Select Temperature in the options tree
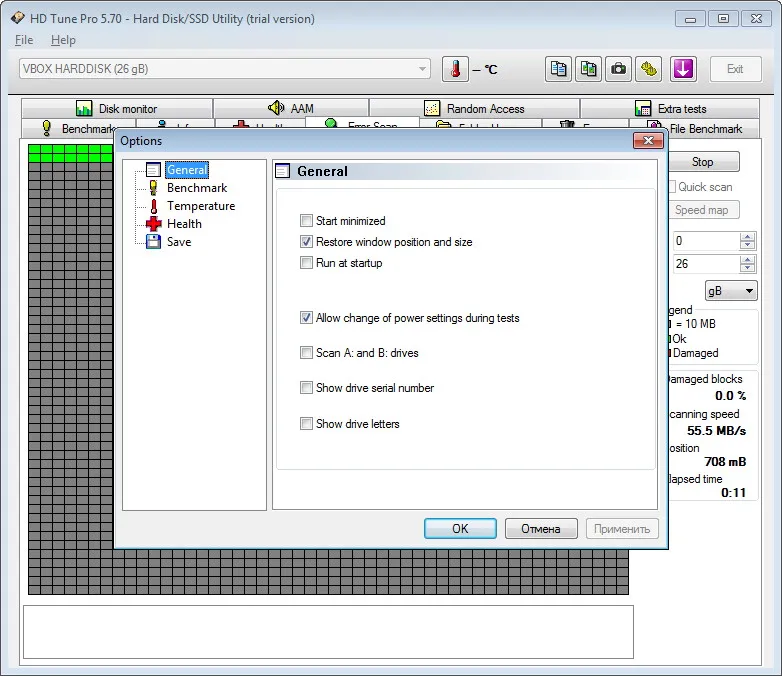 coord(201,206)
